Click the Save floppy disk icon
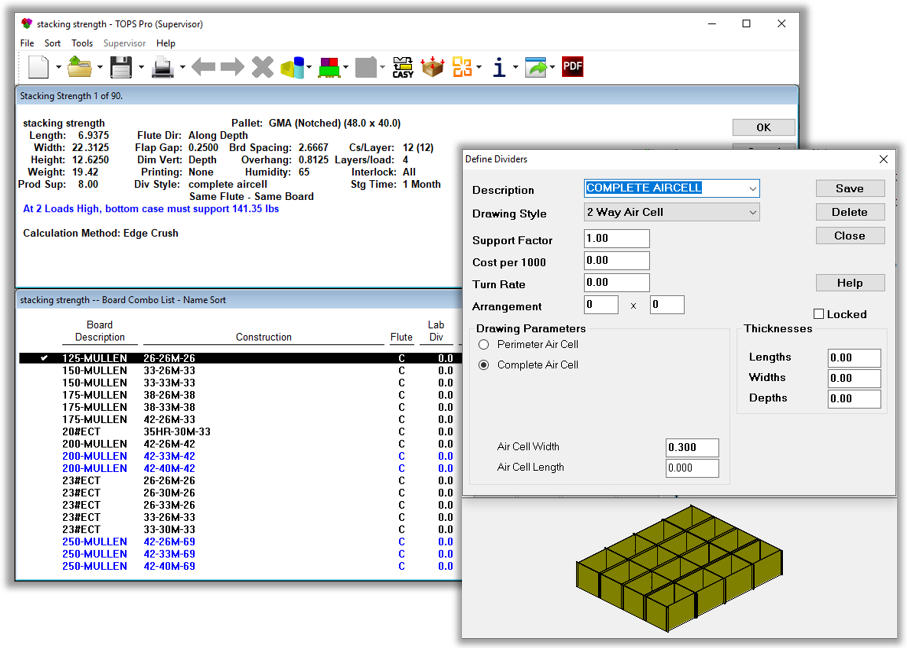This screenshot has height=648, width=907. click(x=121, y=67)
